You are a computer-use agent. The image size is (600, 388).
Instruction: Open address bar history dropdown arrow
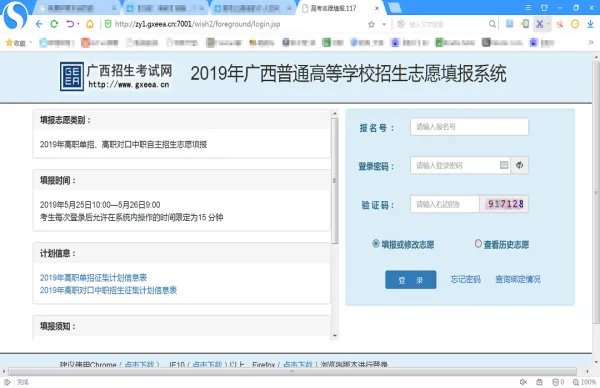coord(384,24)
